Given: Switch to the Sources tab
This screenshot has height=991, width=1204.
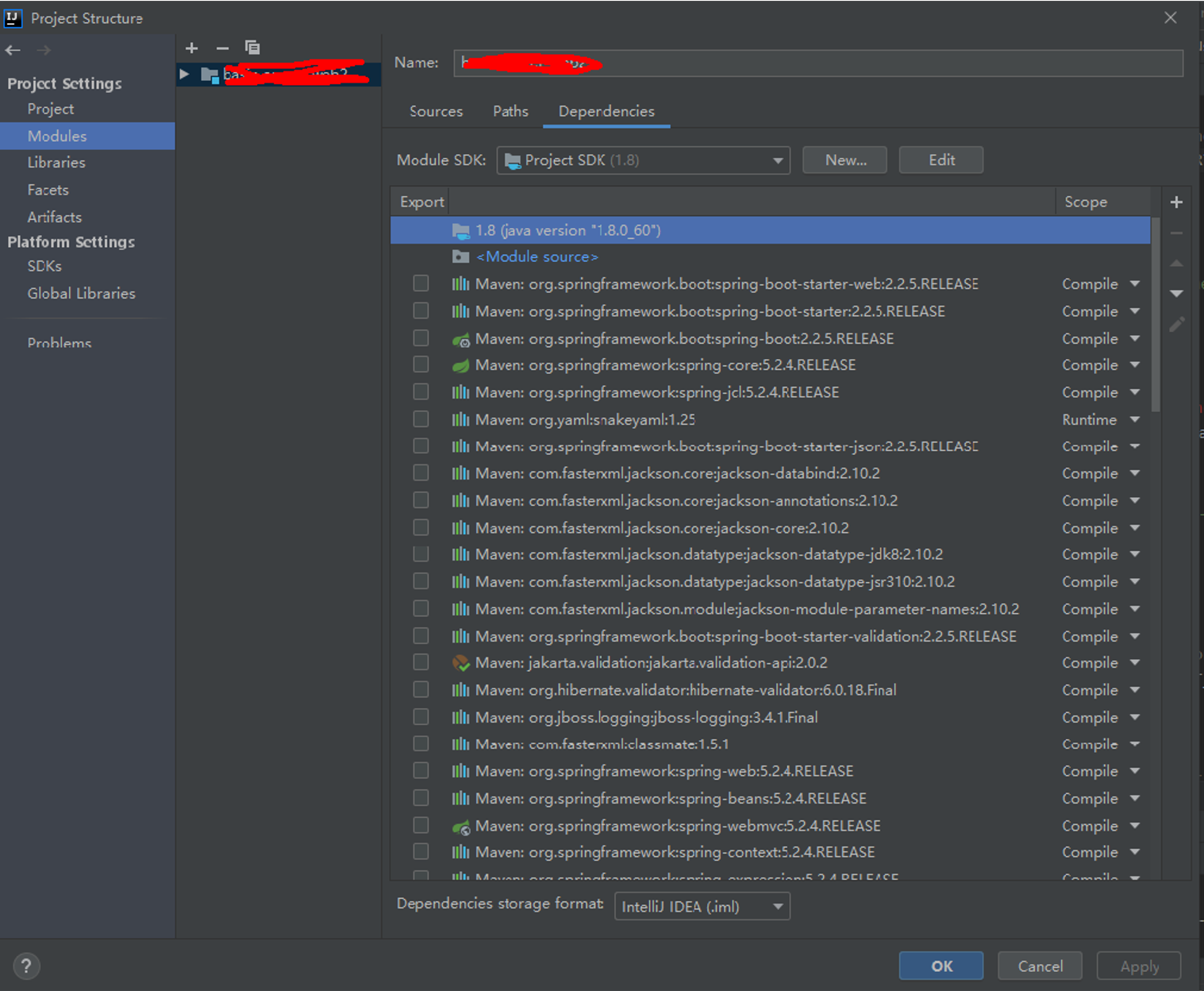Looking at the screenshot, I should coord(436,111).
